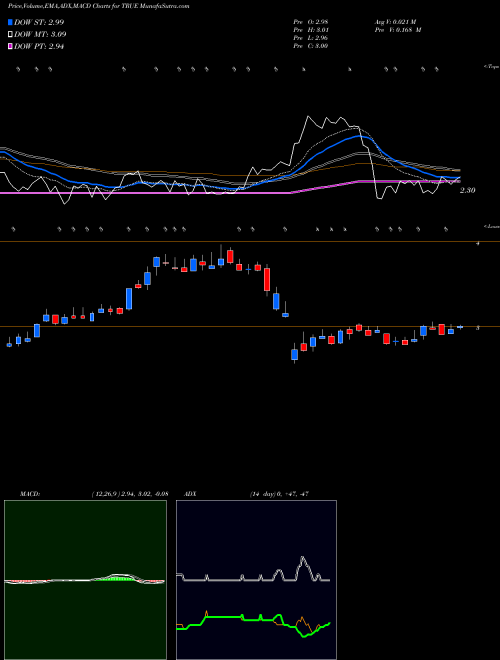Screen dimensions: 500x660
Task: Select the 'DOW MT: 3.09' legend text
Action: (x=40, y=35)
